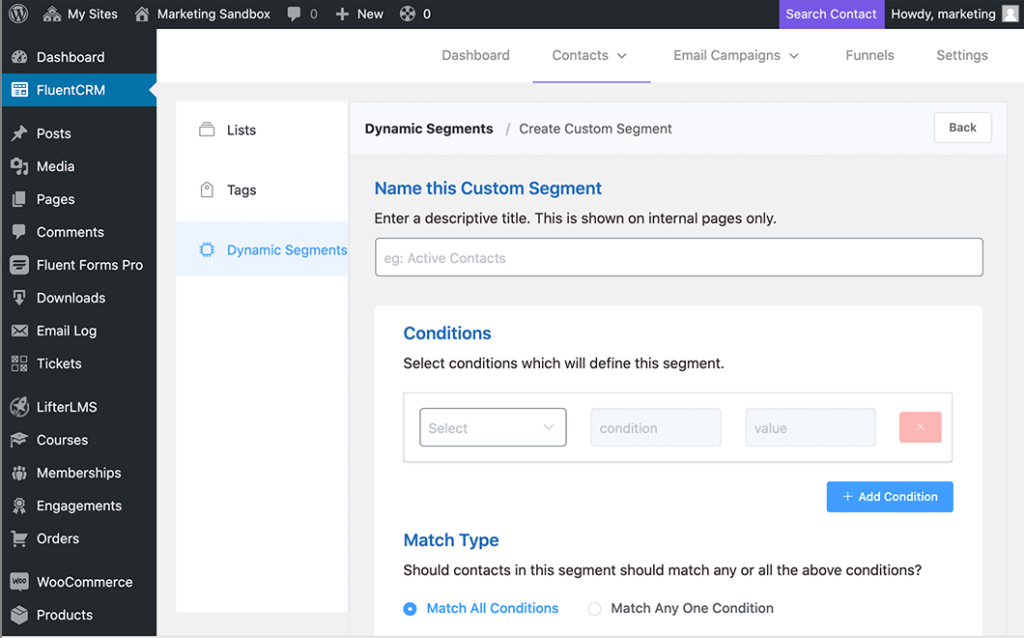Open the Settings tab
The width and height of the screenshot is (1024, 638).
point(962,56)
